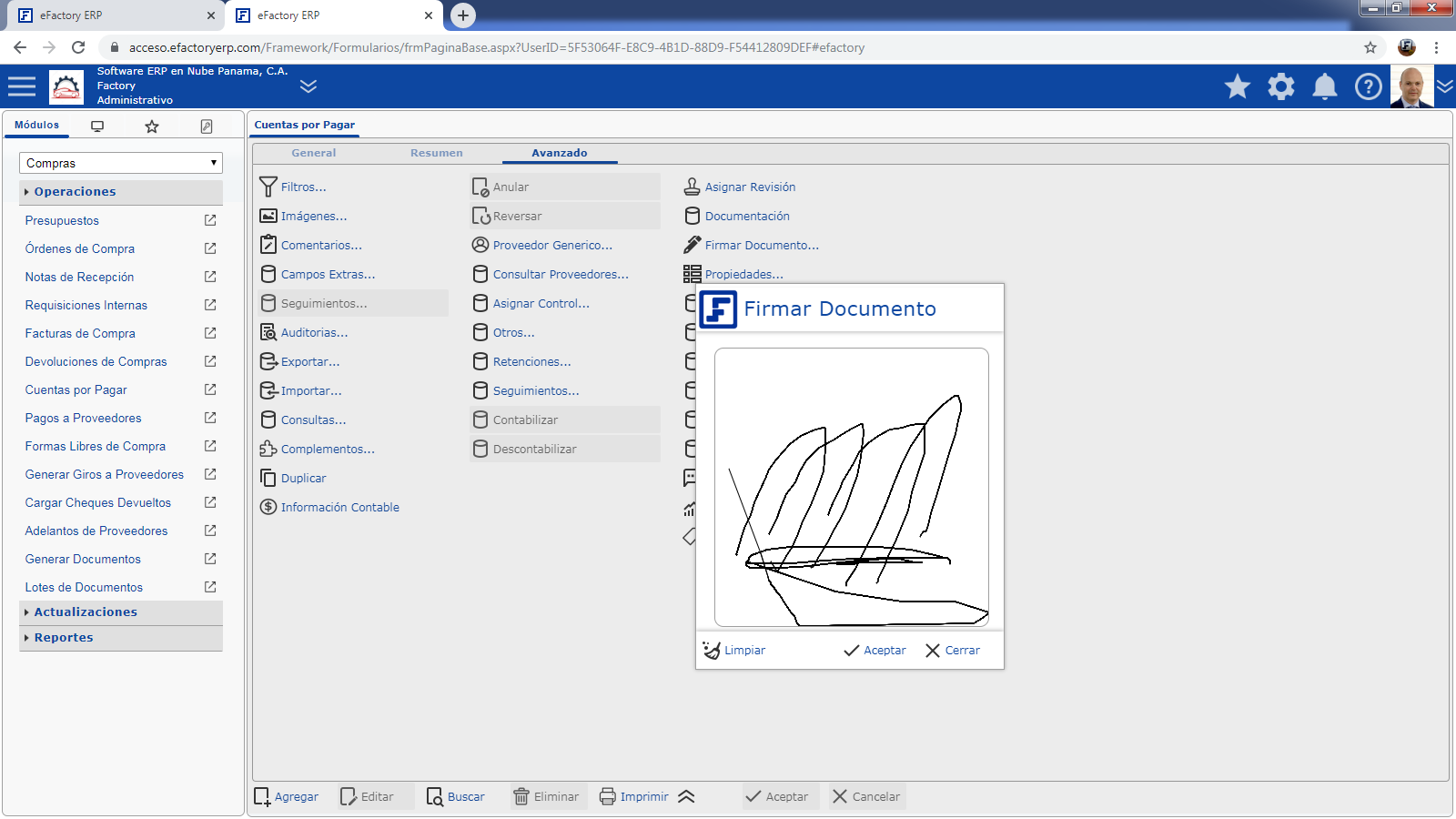Open Consultas option
Image resolution: width=1456 pixels, height=819 pixels.
coord(303,420)
